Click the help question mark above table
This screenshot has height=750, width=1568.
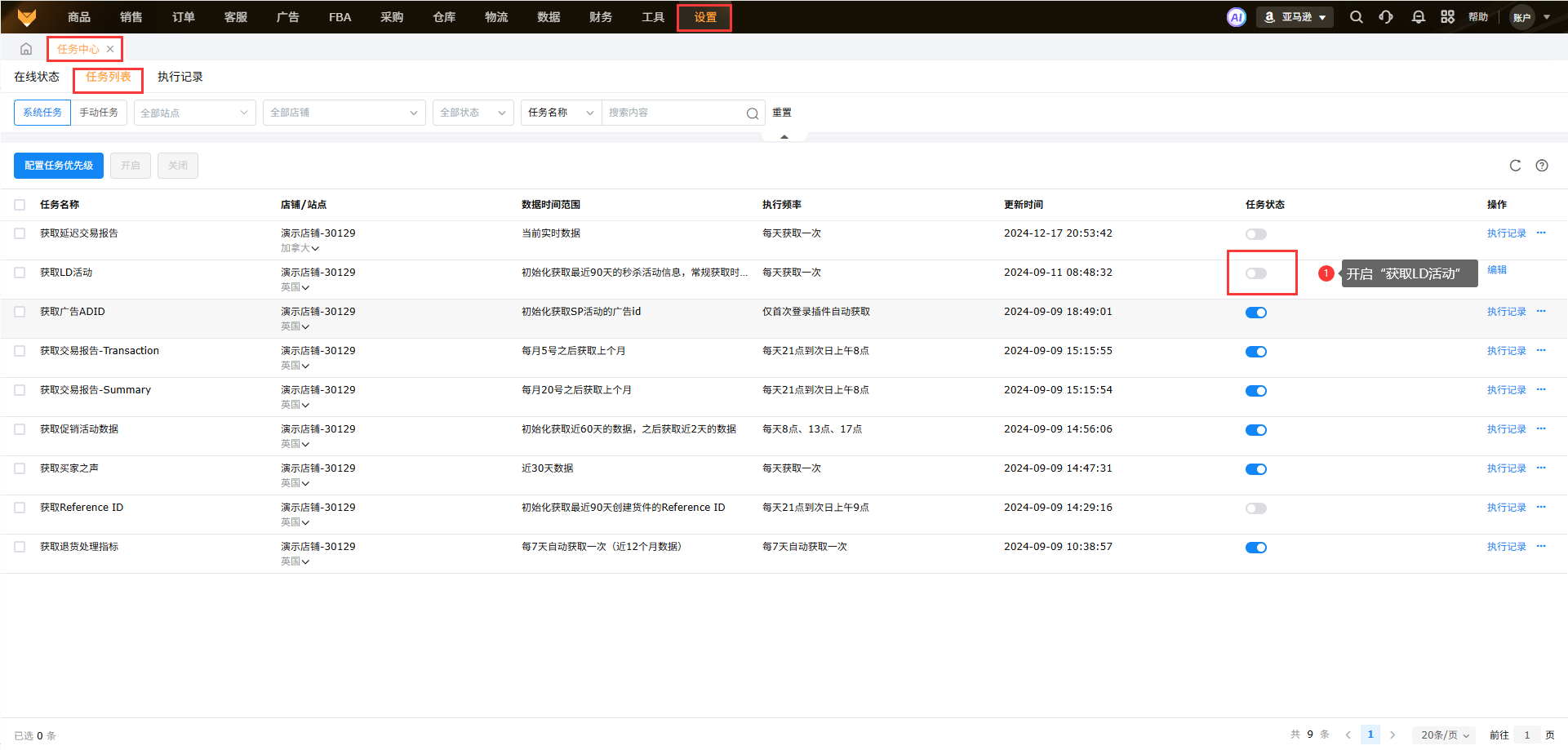(1541, 166)
